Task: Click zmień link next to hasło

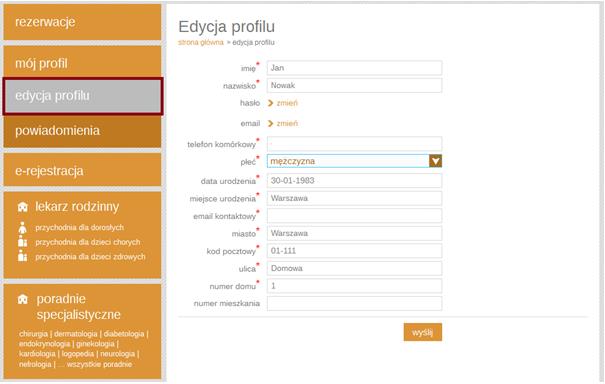Action: click(x=287, y=103)
